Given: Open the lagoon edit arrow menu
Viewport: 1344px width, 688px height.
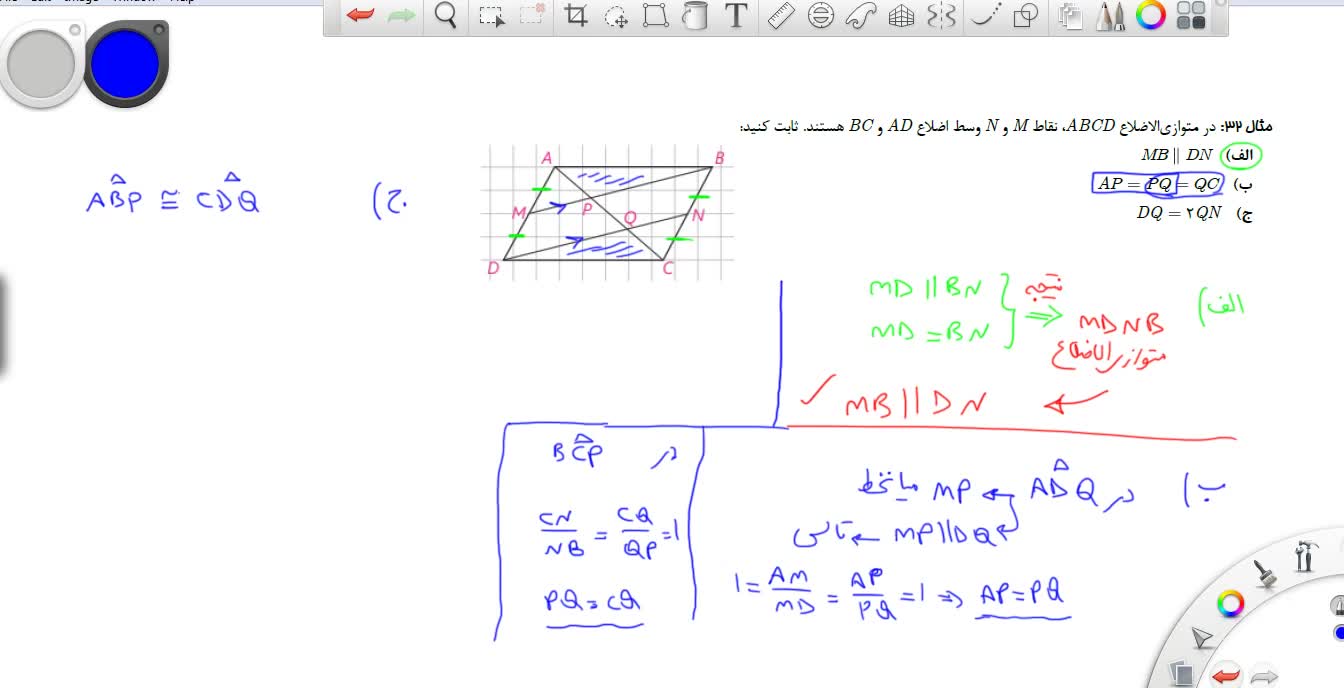Looking at the screenshot, I should (1202, 638).
